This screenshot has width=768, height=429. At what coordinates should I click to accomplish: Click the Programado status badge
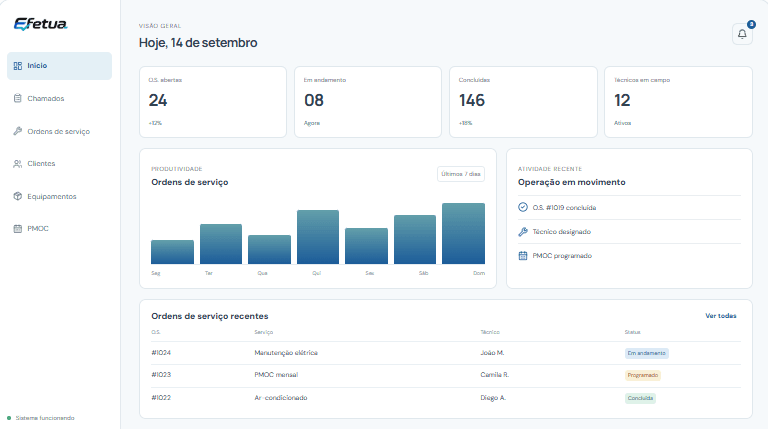tap(643, 375)
